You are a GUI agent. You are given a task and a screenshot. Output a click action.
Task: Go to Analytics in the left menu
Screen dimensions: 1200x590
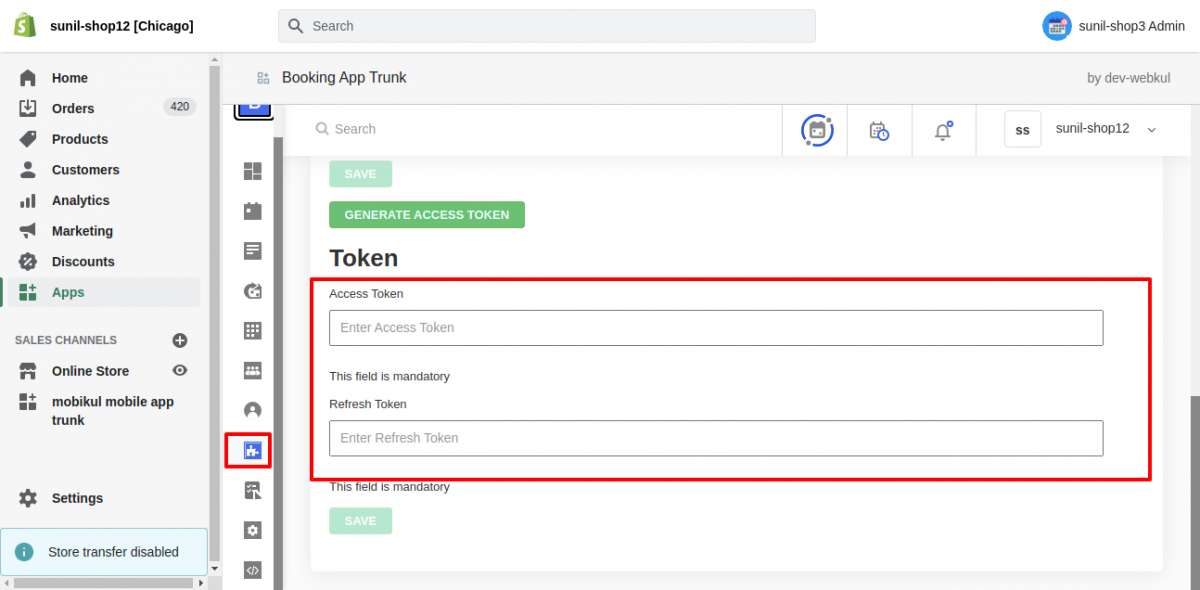pos(80,200)
